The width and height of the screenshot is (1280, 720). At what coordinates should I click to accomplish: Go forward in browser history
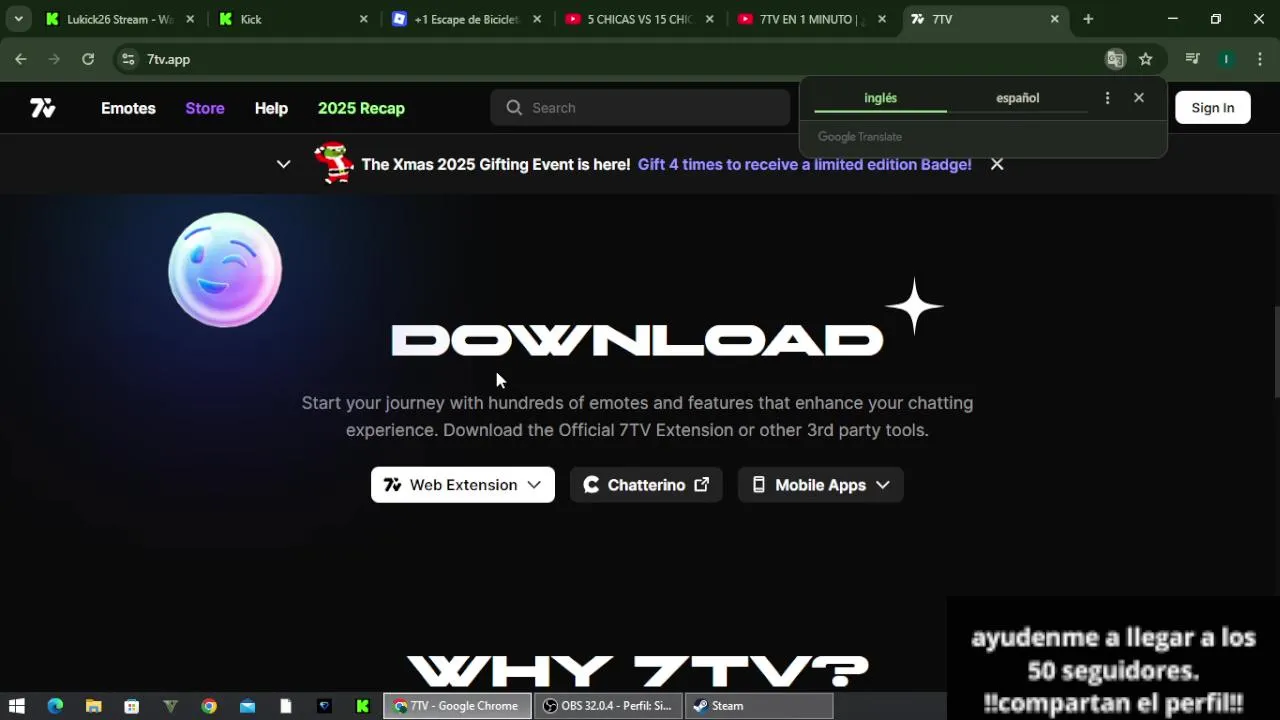click(54, 59)
